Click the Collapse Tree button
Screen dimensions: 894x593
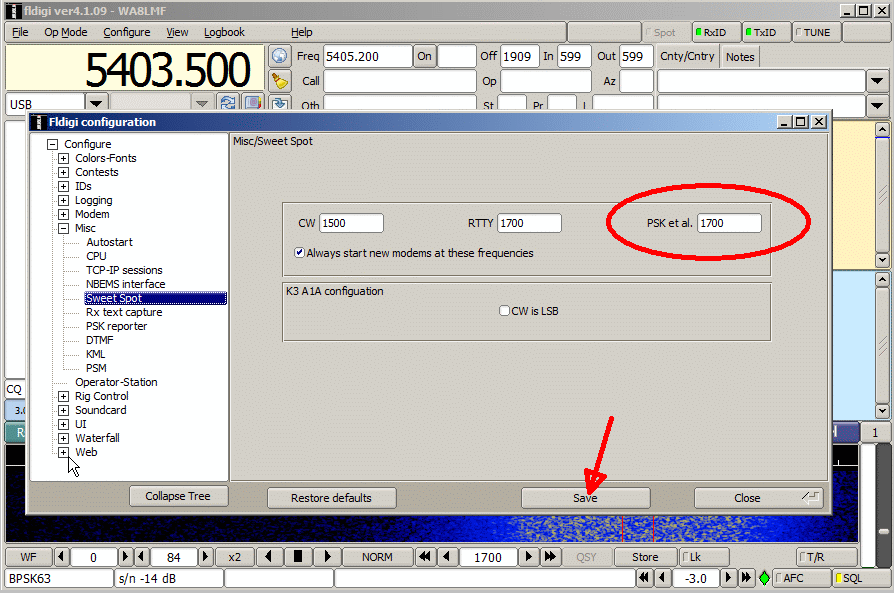pyautogui.click(x=178, y=496)
